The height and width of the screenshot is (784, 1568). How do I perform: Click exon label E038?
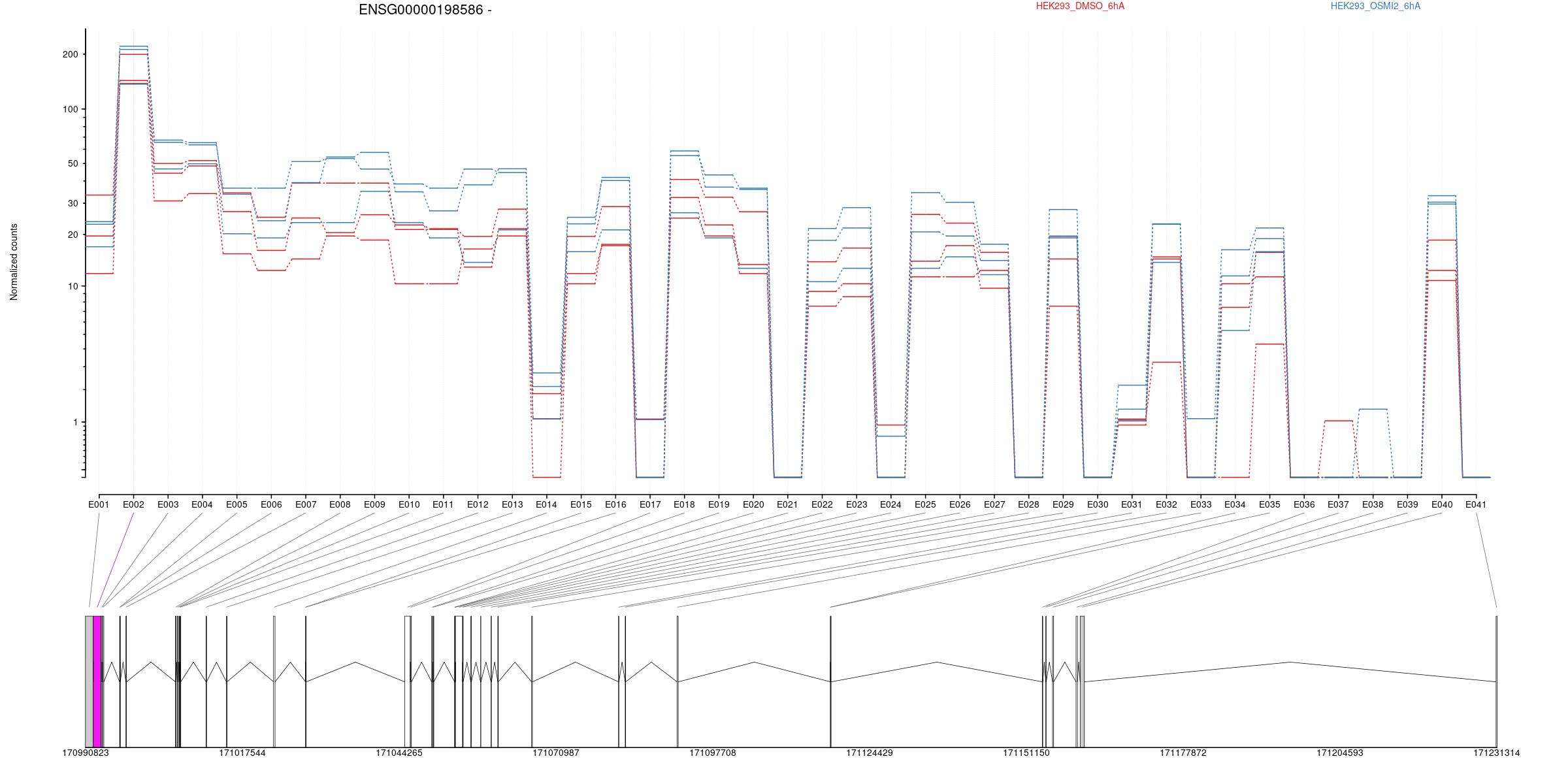[1373, 505]
